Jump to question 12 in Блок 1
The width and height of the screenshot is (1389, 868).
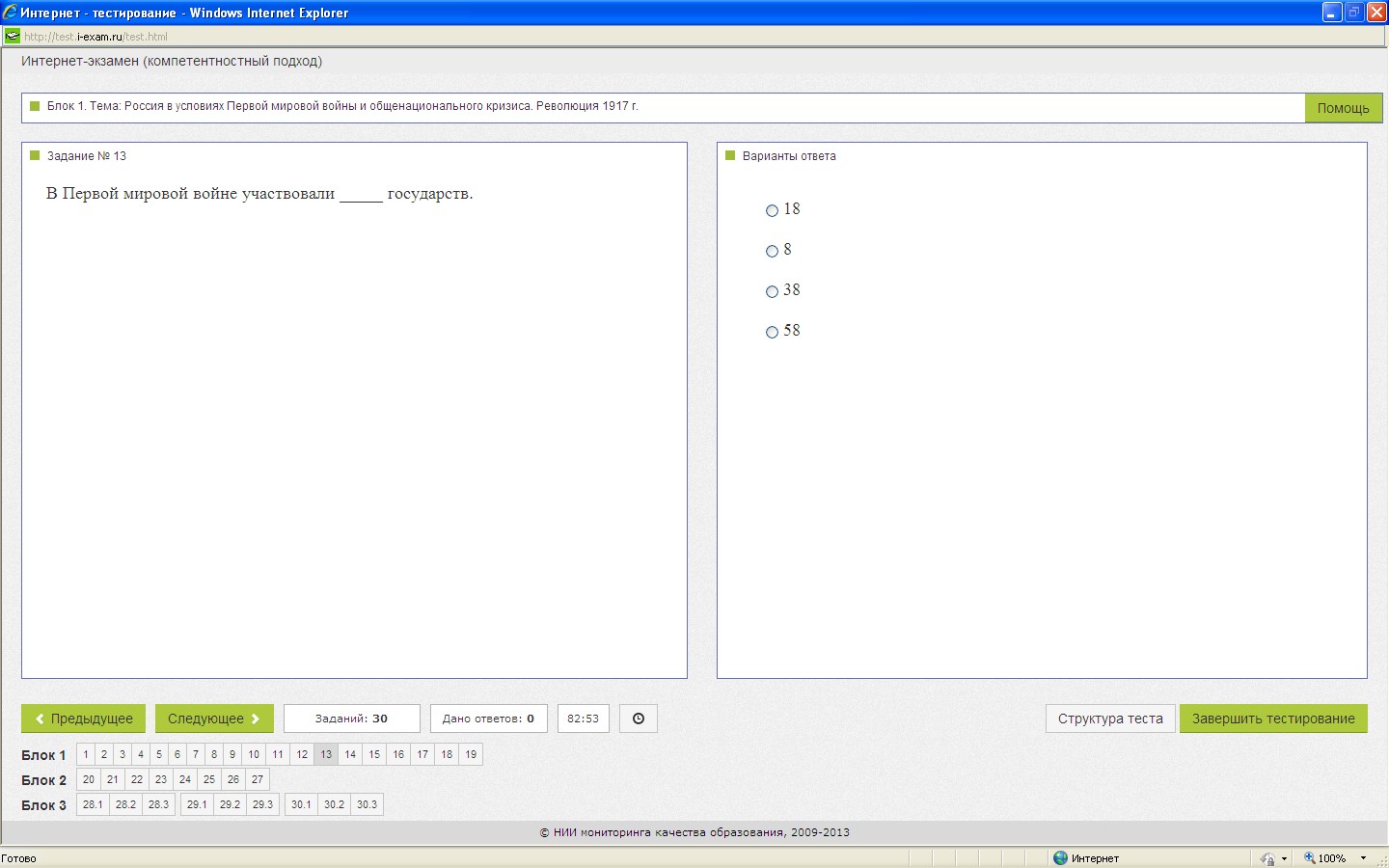tap(302, 754)
